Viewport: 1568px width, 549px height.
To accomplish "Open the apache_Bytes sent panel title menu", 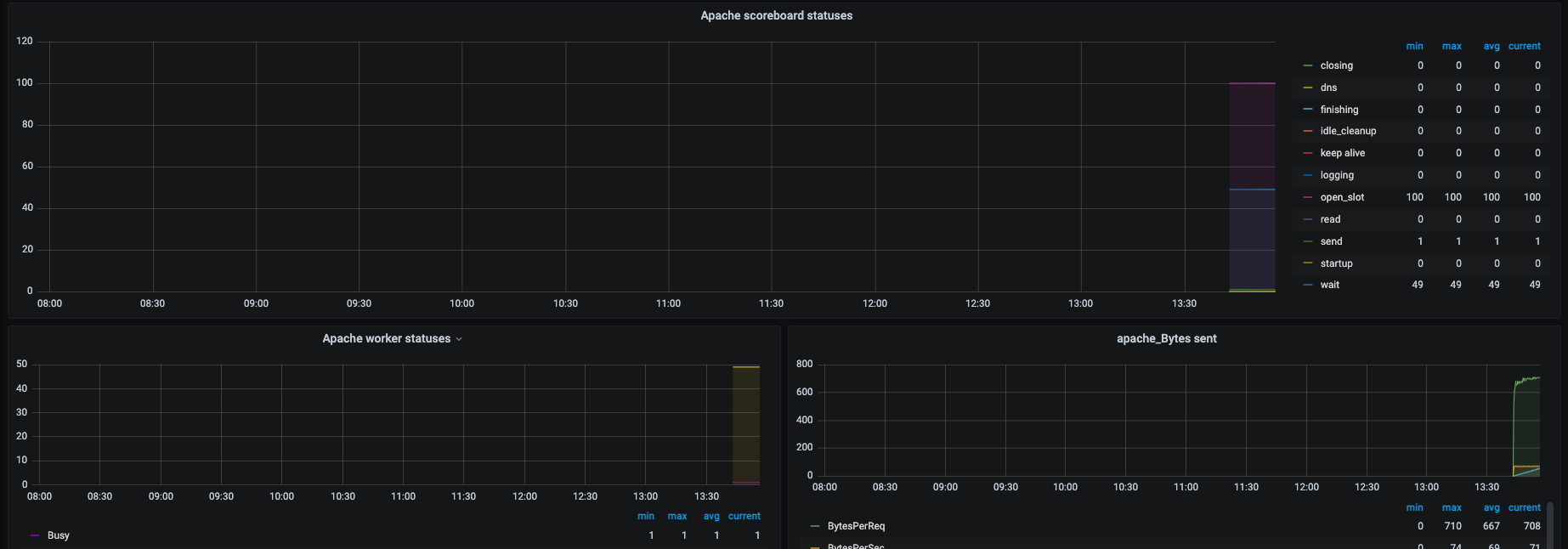I will [x=1166, y=338].
